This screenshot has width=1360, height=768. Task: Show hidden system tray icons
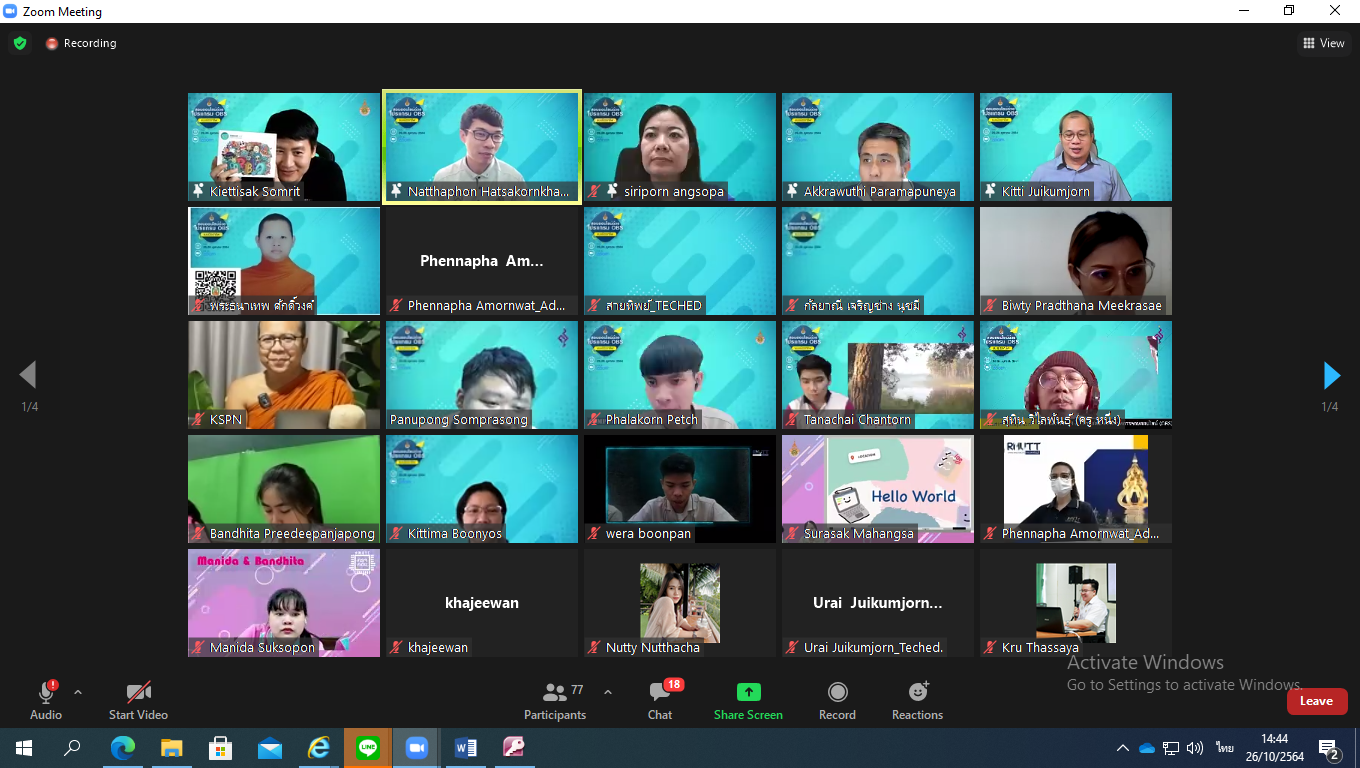(1123, 748)
